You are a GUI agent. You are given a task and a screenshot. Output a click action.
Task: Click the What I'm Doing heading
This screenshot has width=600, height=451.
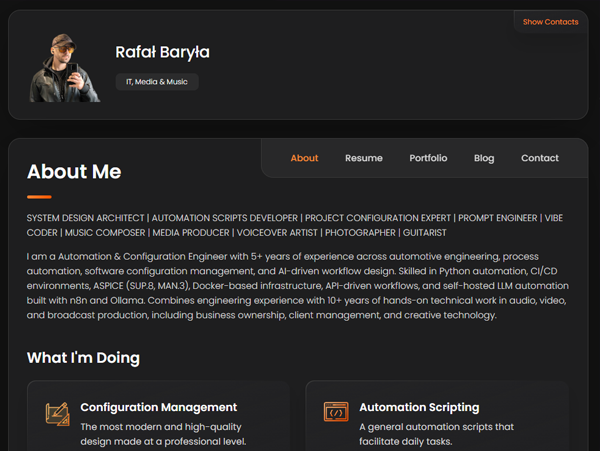pos(83,358)
